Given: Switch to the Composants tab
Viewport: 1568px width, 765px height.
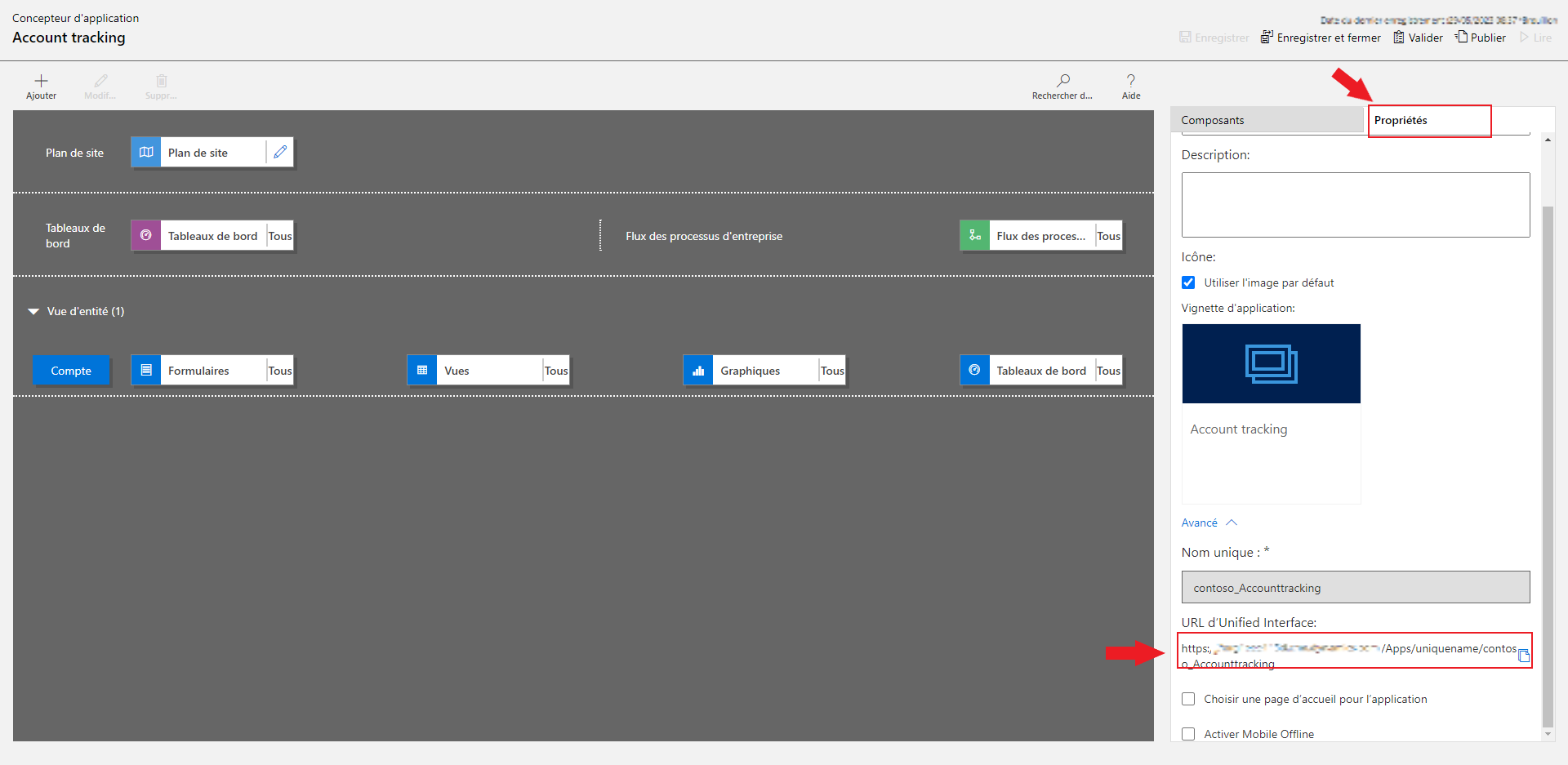Looking at the screenshot, I should [x=1267, y=120].
